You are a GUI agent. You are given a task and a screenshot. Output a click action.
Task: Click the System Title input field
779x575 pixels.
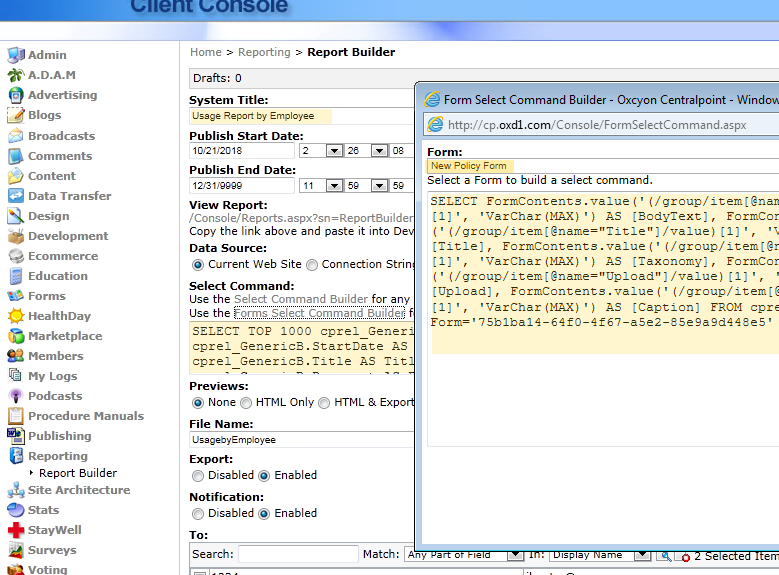click(260, 116)
